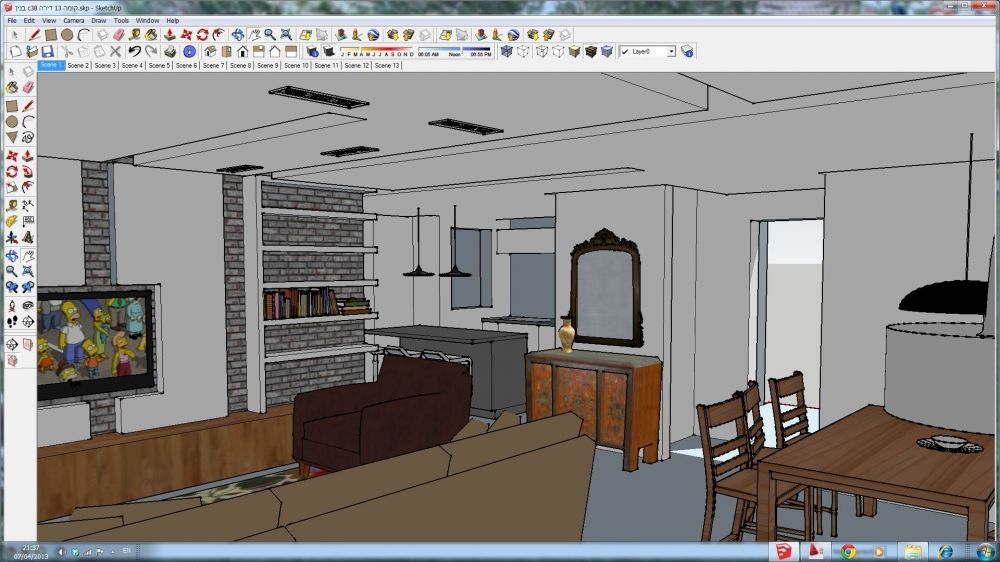
Task: Open the Draw menu
Action: click(x=99, y=20)
